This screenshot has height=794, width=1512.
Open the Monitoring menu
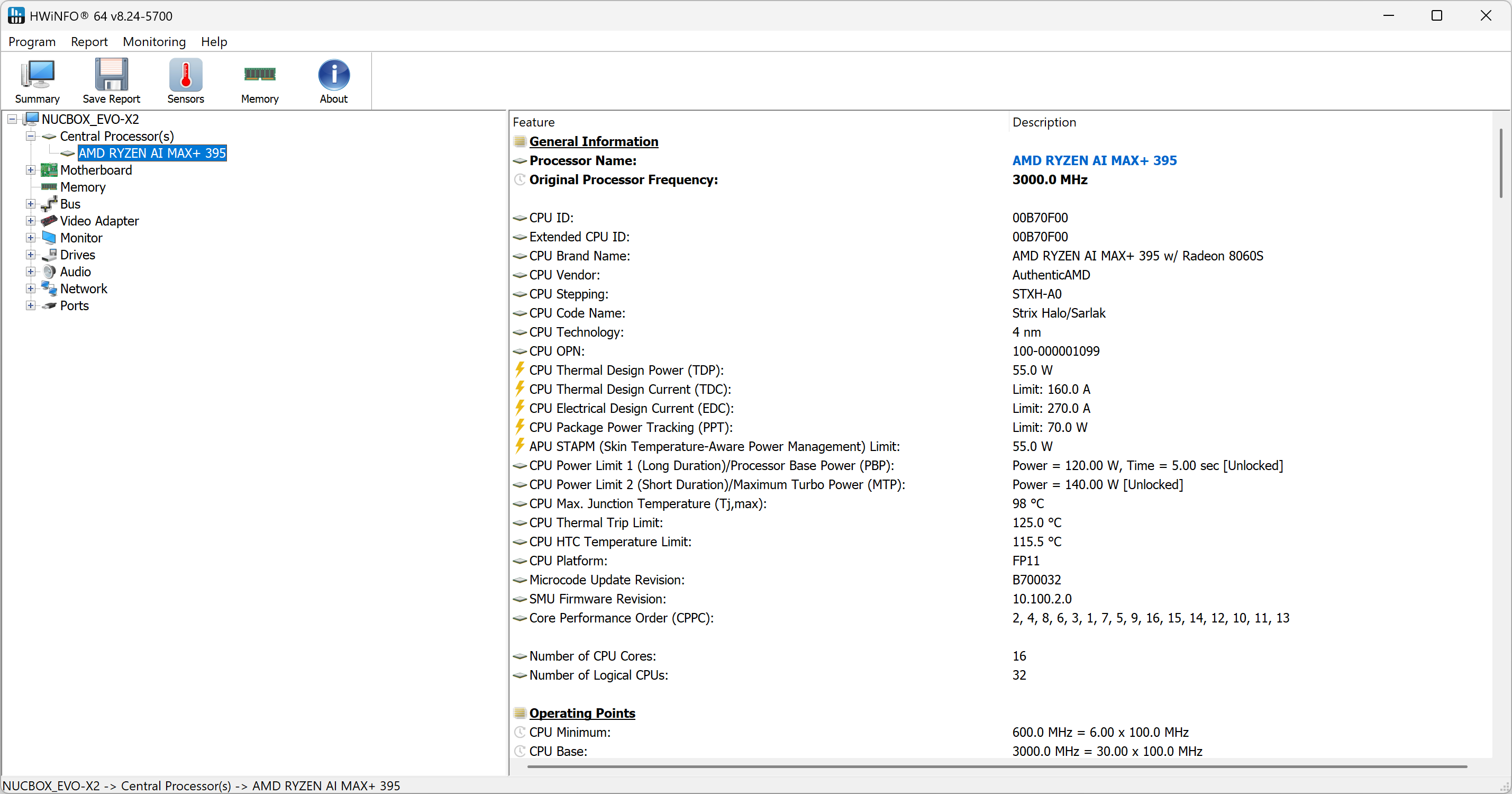154,42
